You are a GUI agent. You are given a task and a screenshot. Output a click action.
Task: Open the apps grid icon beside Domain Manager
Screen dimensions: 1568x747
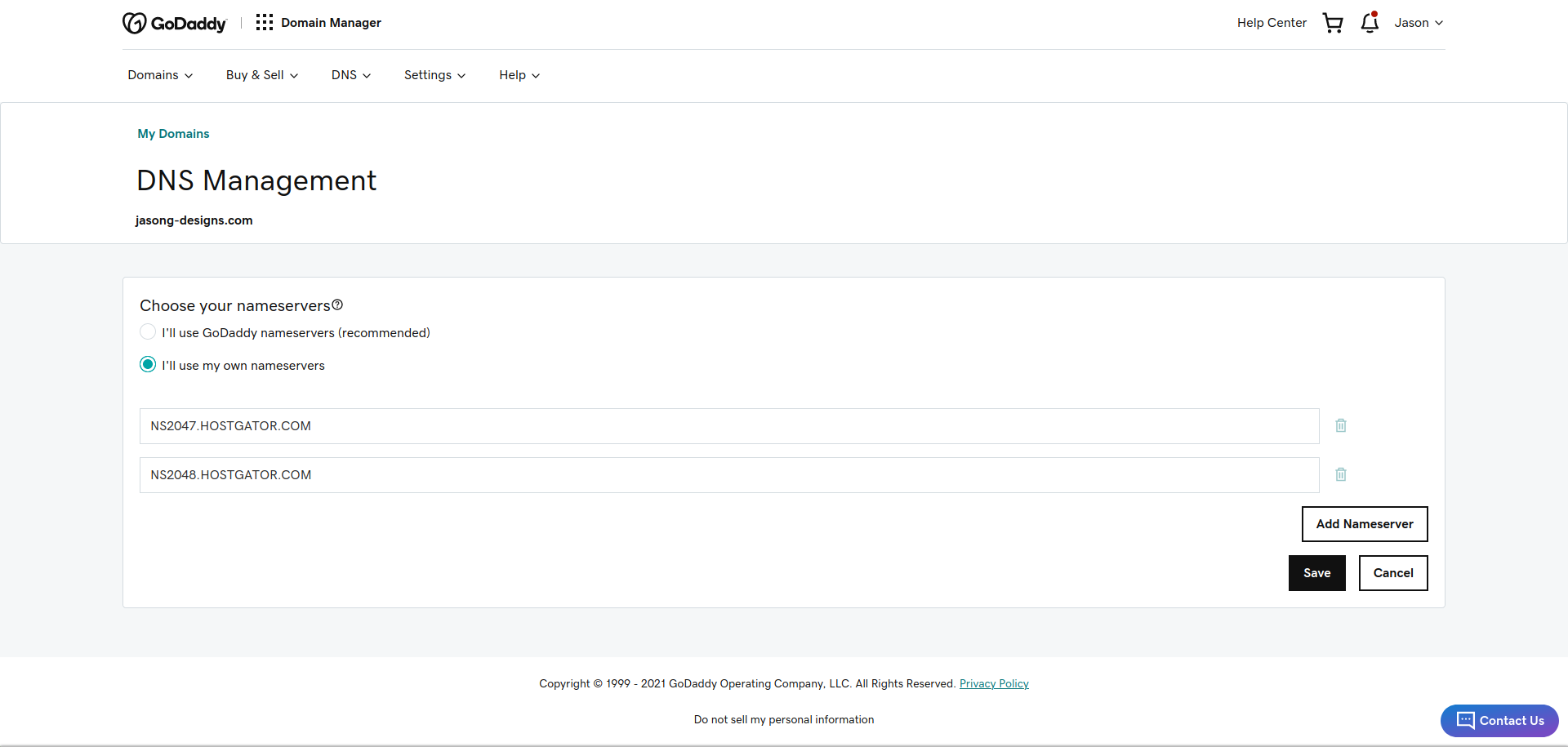(x=264, y=22)
